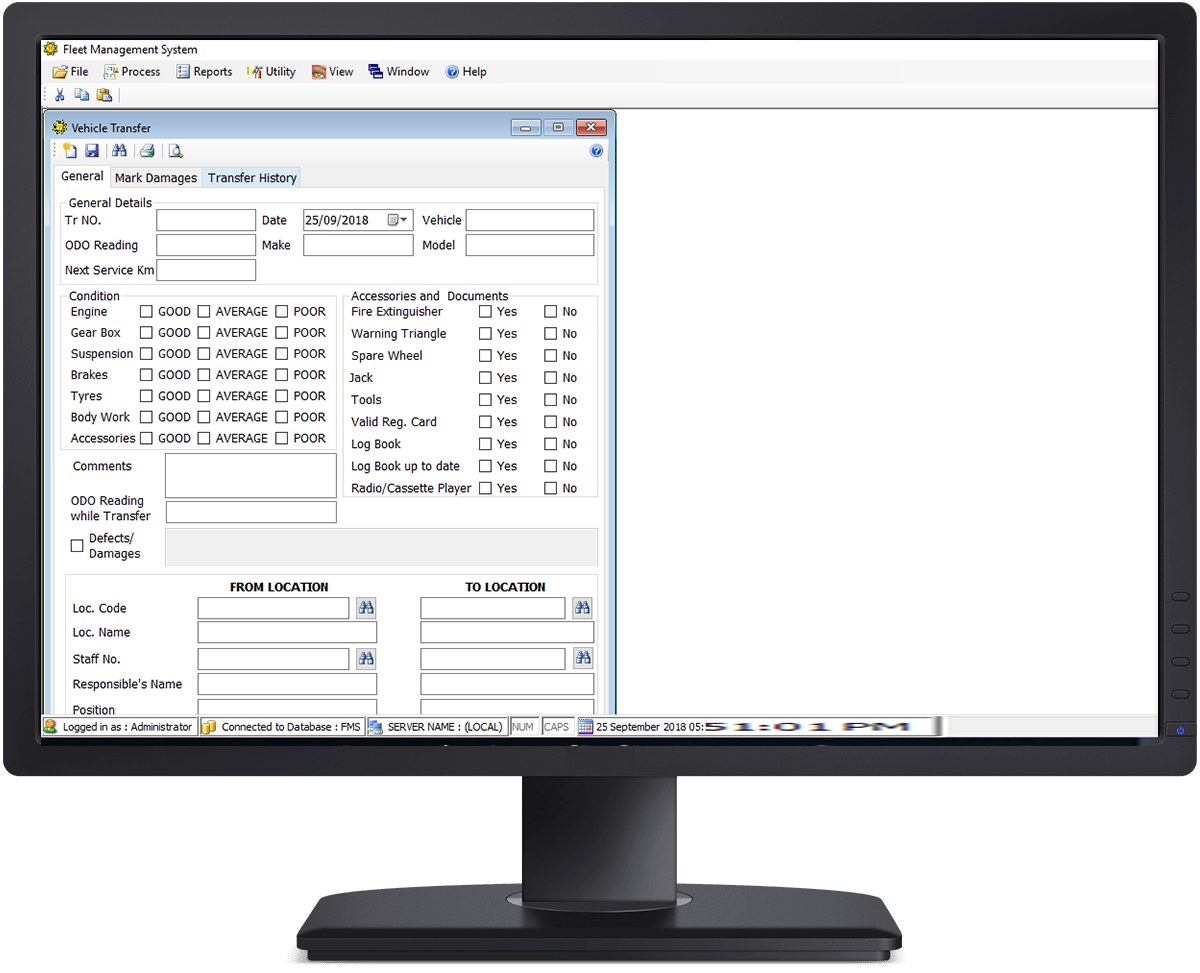Click the Cut icon in main toolbar
Image resolution: width=1200 pixels, height=973 pixels.
click(x=60, y=95)
